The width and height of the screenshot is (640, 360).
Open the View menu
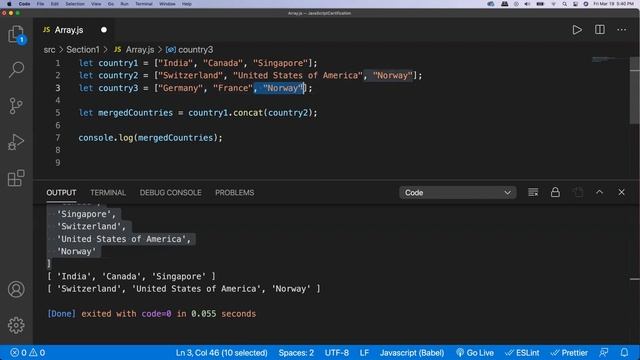[96, 4]
